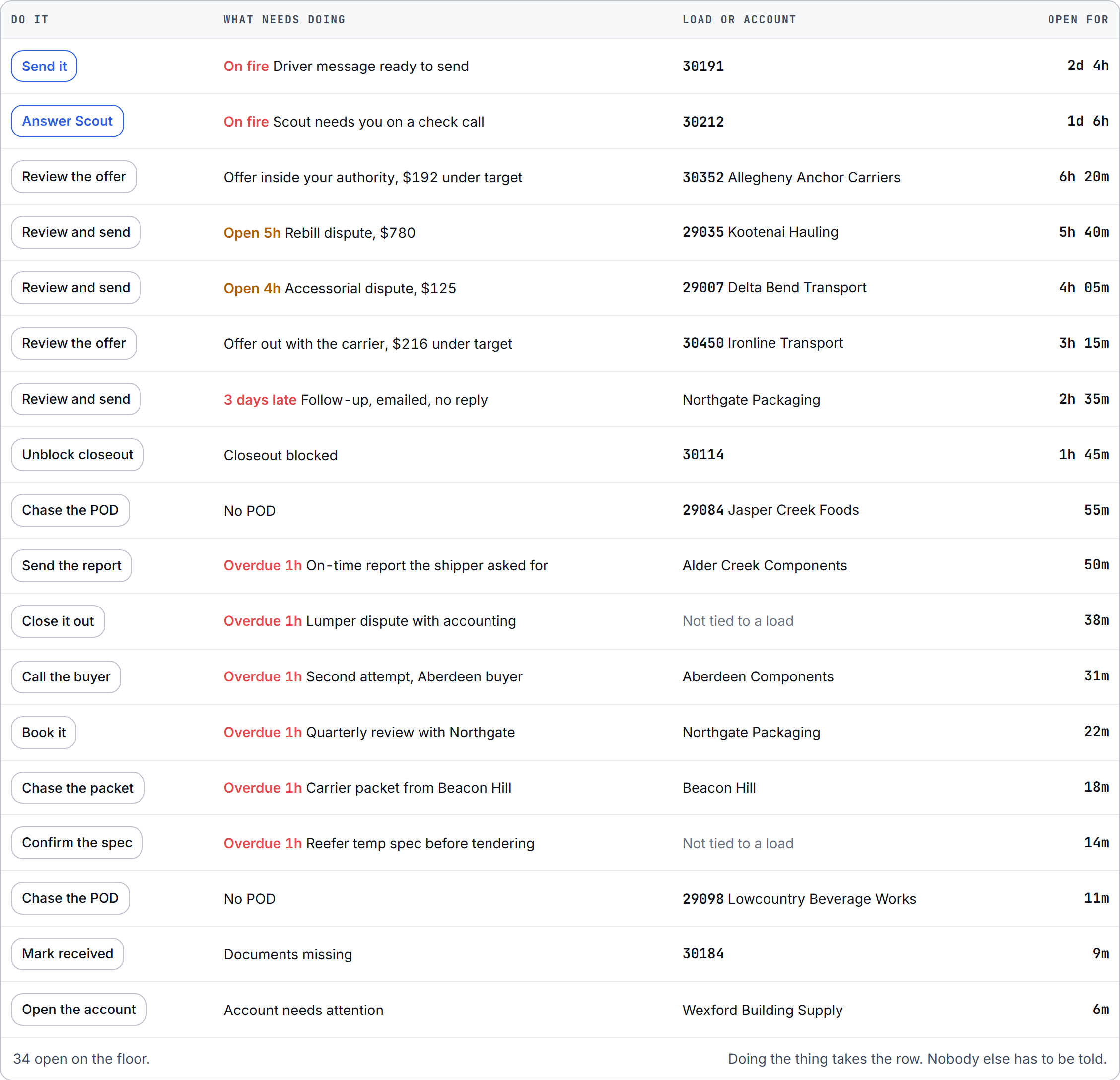Click 'Alder Creek Components' account cell
1120x1080 pixels.
(x=765, y=566)
